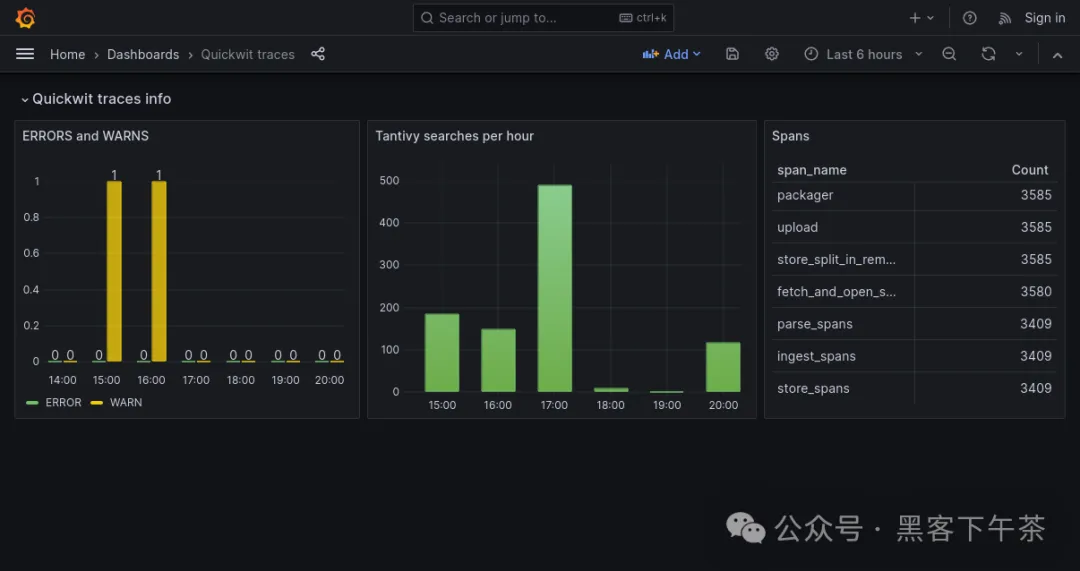The image size is (1080, 571).
Task: Click the ERROR legend green color swatch
Action: [32, 402]
